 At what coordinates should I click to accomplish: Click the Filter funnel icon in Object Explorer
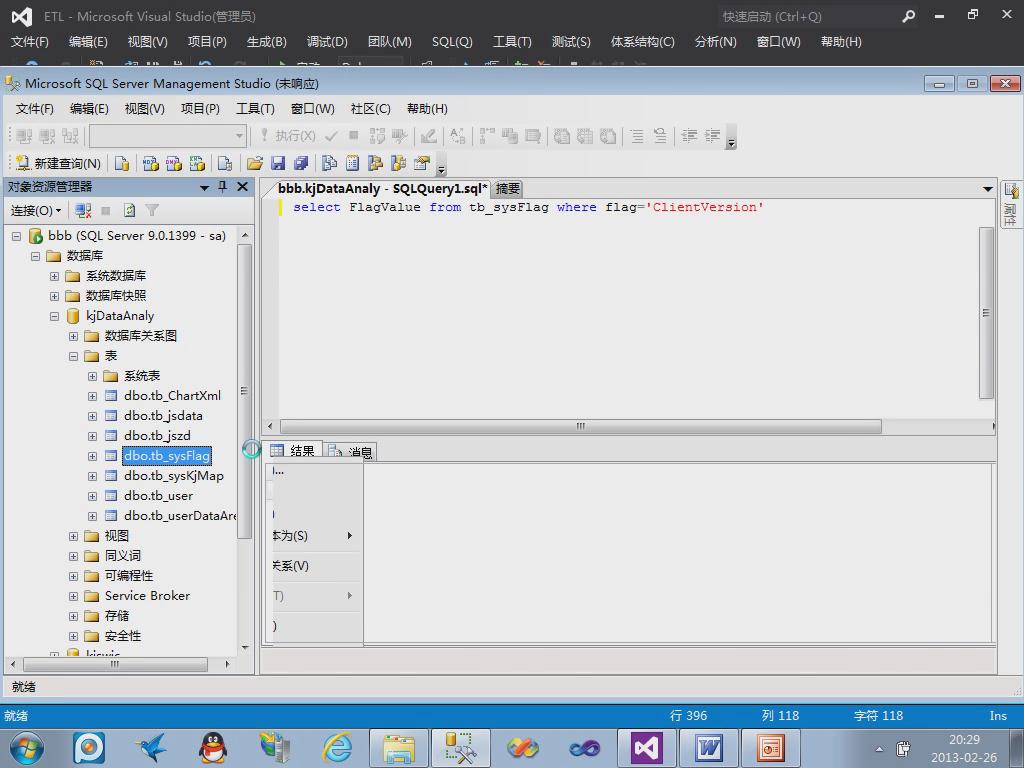click(152, 210)
